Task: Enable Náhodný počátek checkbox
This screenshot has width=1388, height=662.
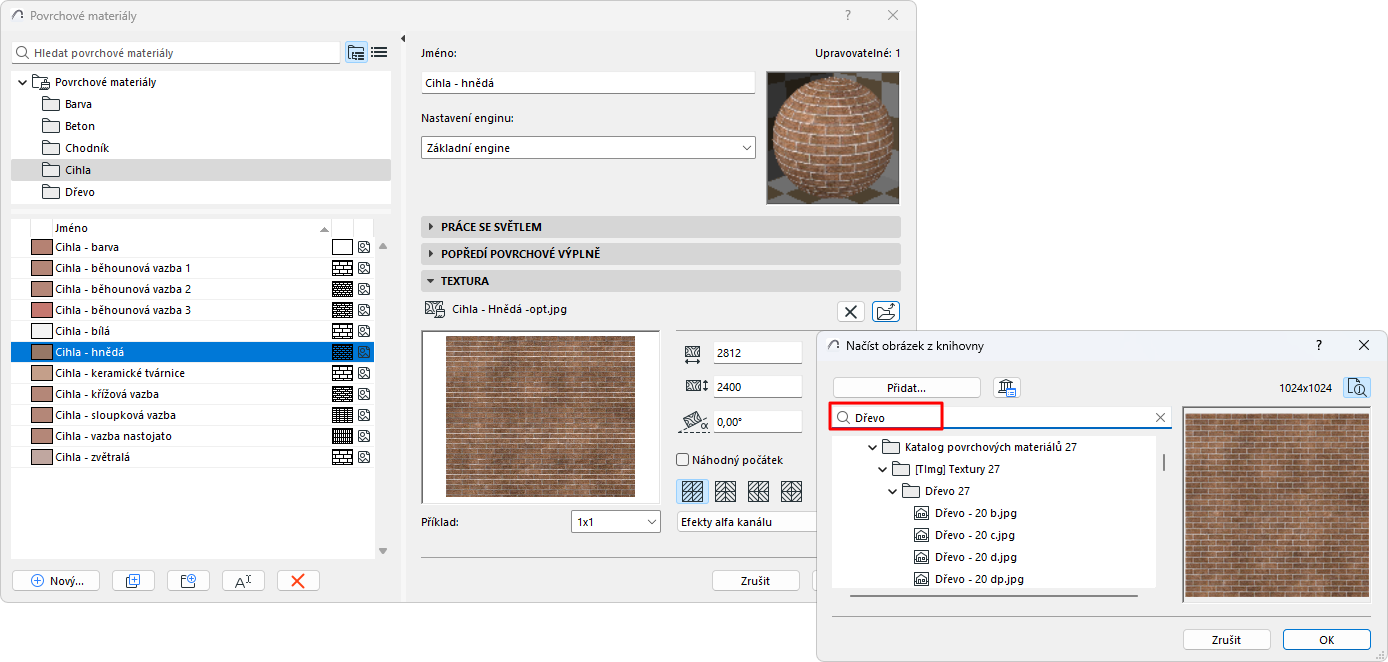Action: (683, 460)
